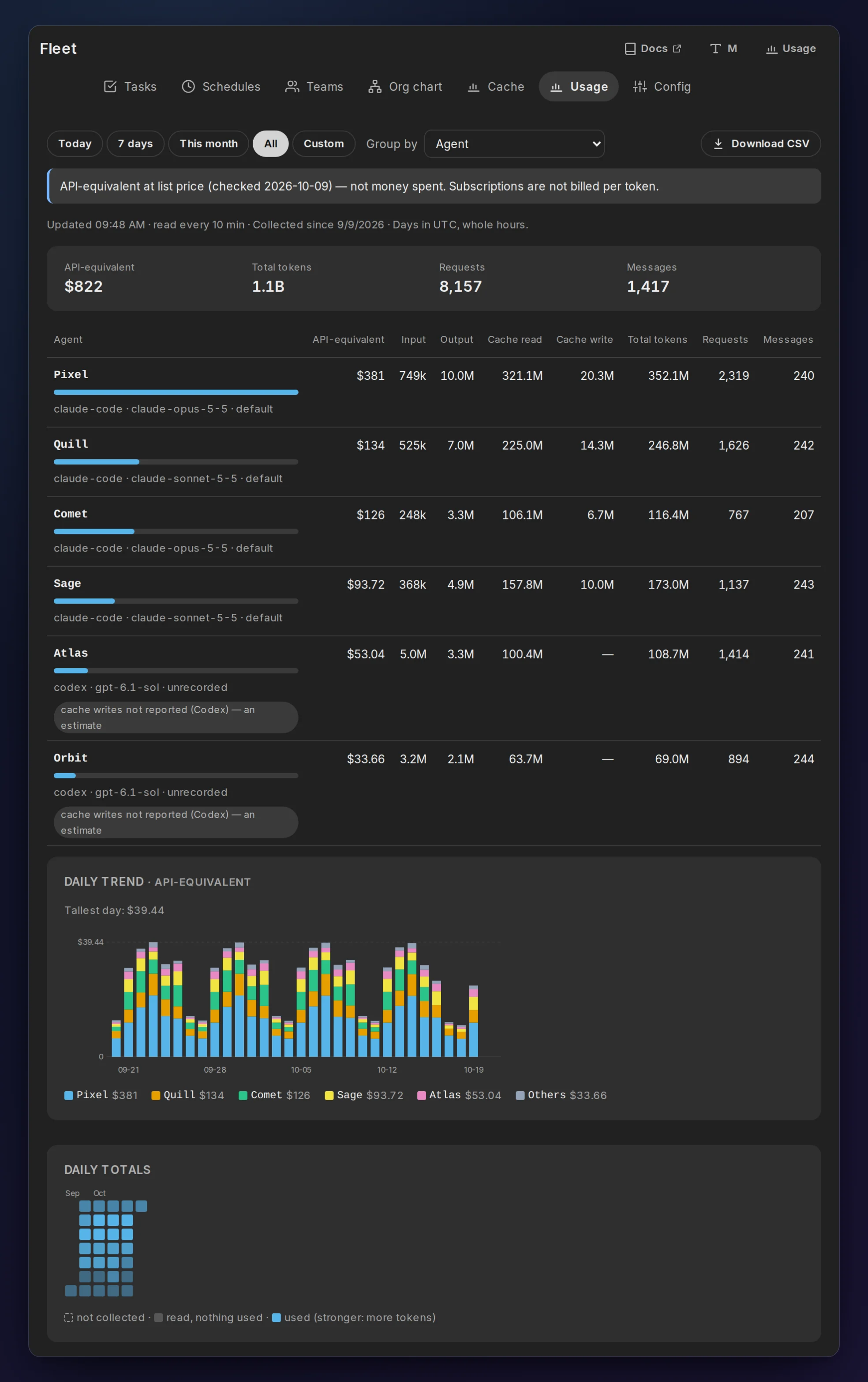
Task: Click the Tasks checkbox-pencil icon
Action: point(110,86)
